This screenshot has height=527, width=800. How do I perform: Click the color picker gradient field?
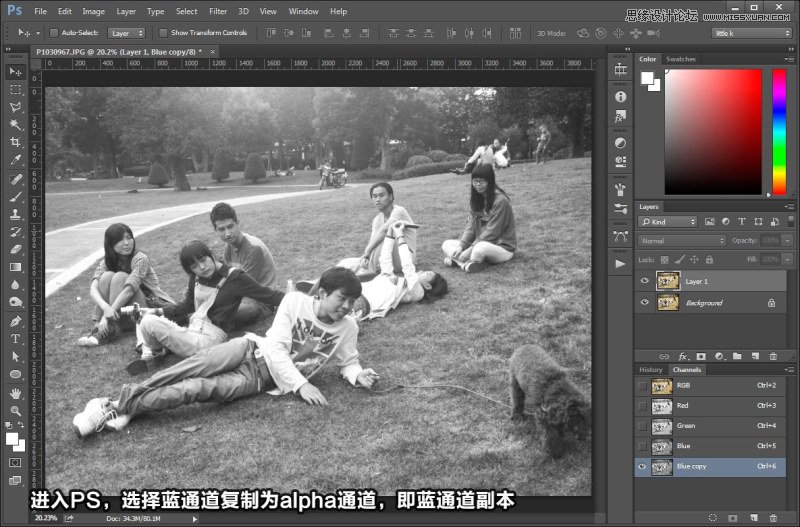click(x=714, y=132)
